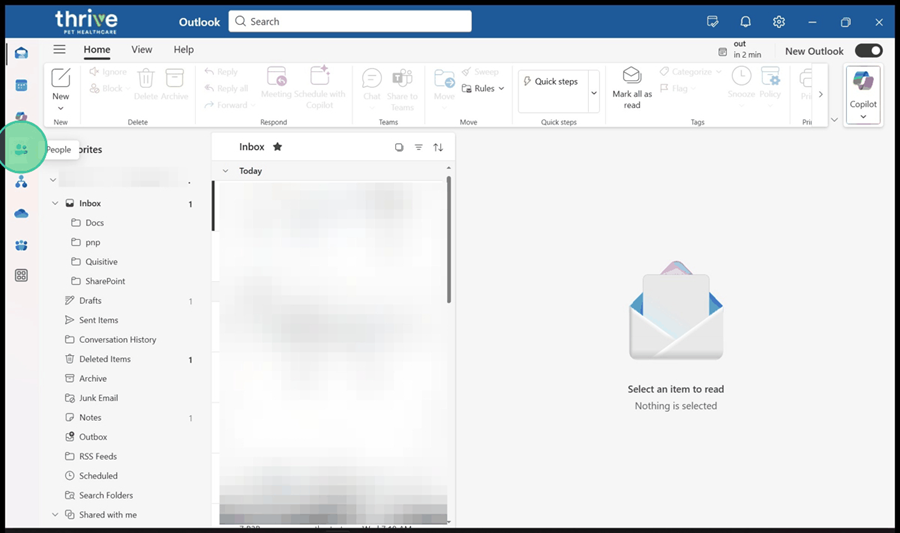Click the OneDrive cloud icon
The width and height of the screenshot is (900, 533).
tap(21, 213)
